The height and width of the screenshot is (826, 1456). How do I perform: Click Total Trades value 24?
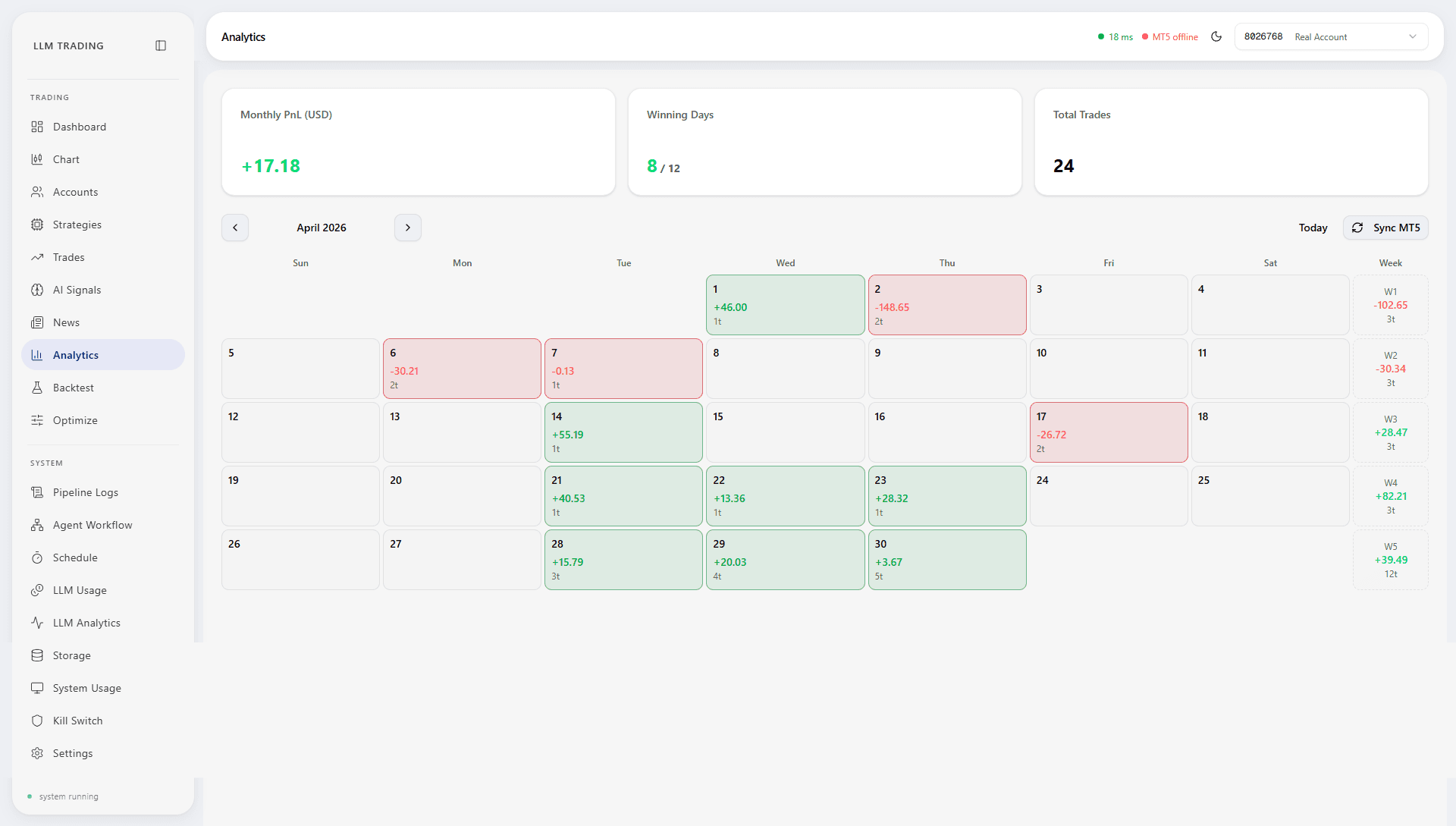tap(1063, 166)
